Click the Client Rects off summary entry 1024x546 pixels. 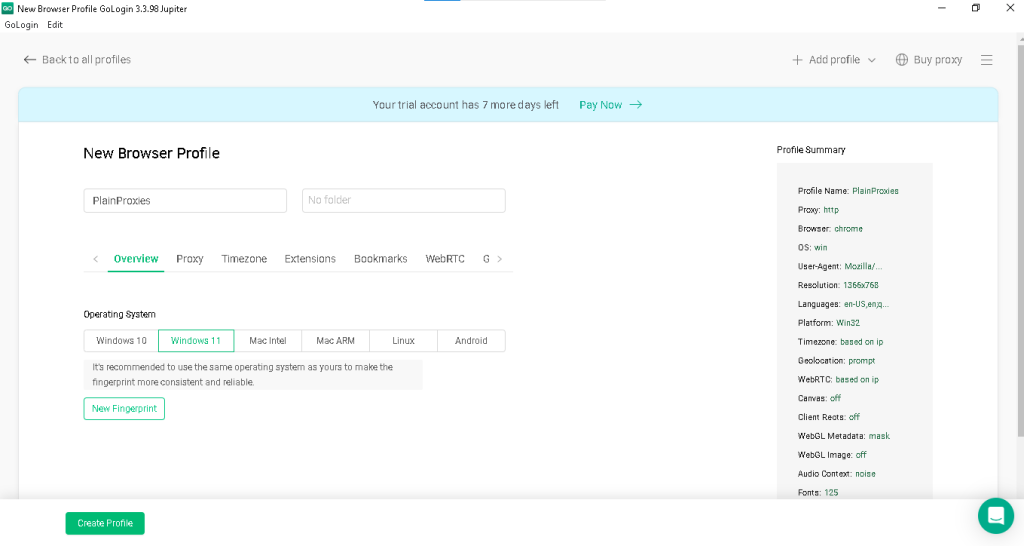(x=829, y=417)
